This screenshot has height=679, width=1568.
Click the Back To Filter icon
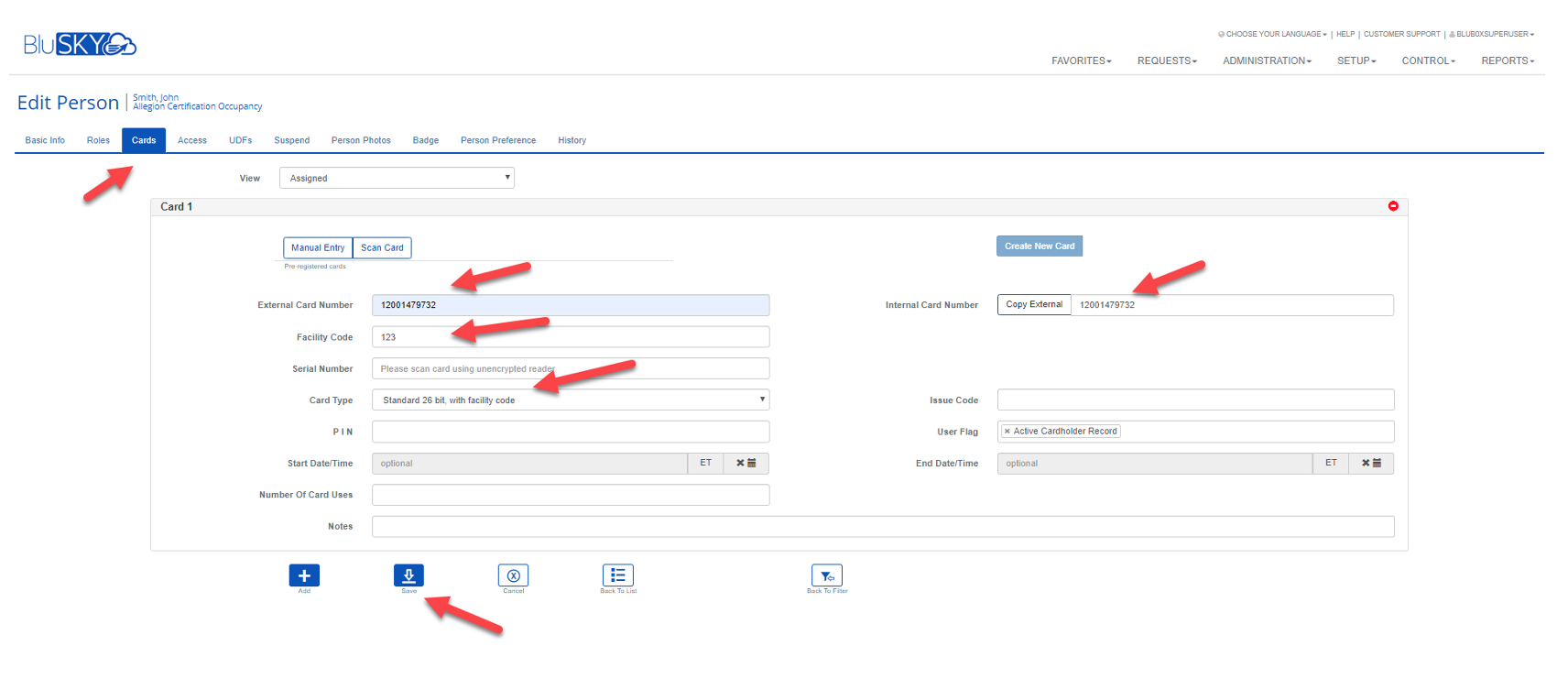click(x=826, y=575)
